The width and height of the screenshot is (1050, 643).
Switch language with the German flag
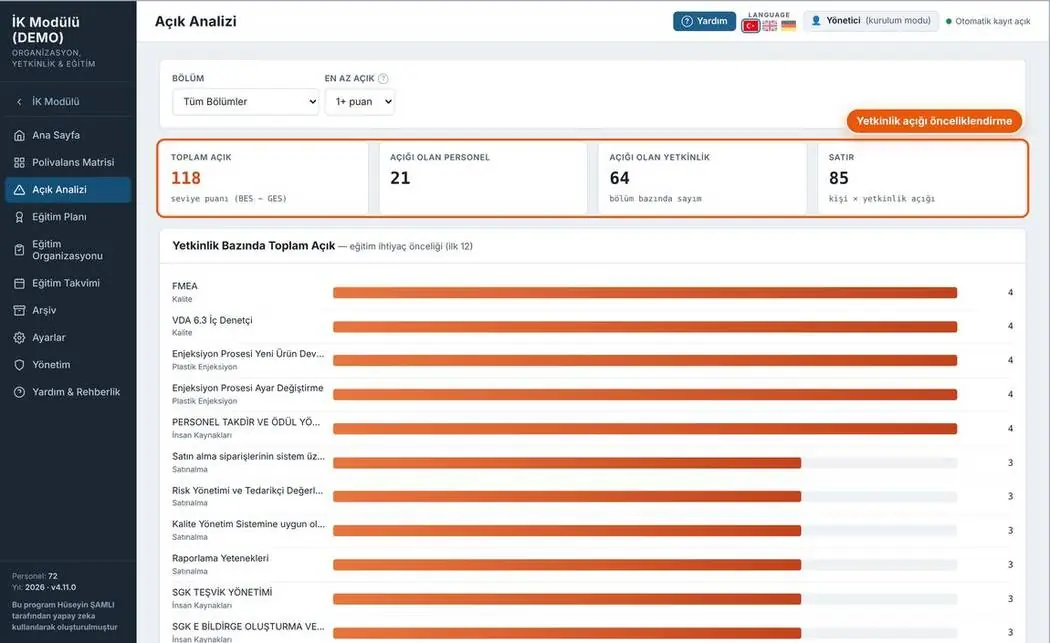pyautogui.click(x=789, y=25)
